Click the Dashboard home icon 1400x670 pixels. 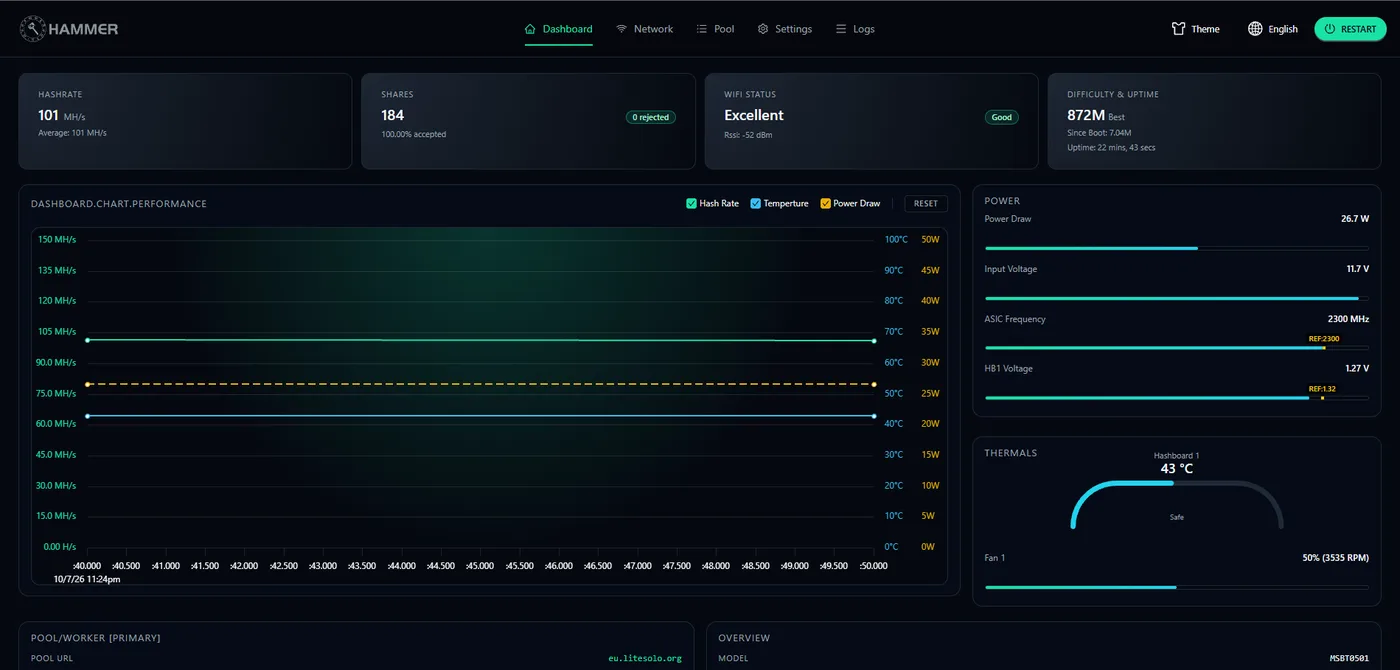tap(530, 29)
